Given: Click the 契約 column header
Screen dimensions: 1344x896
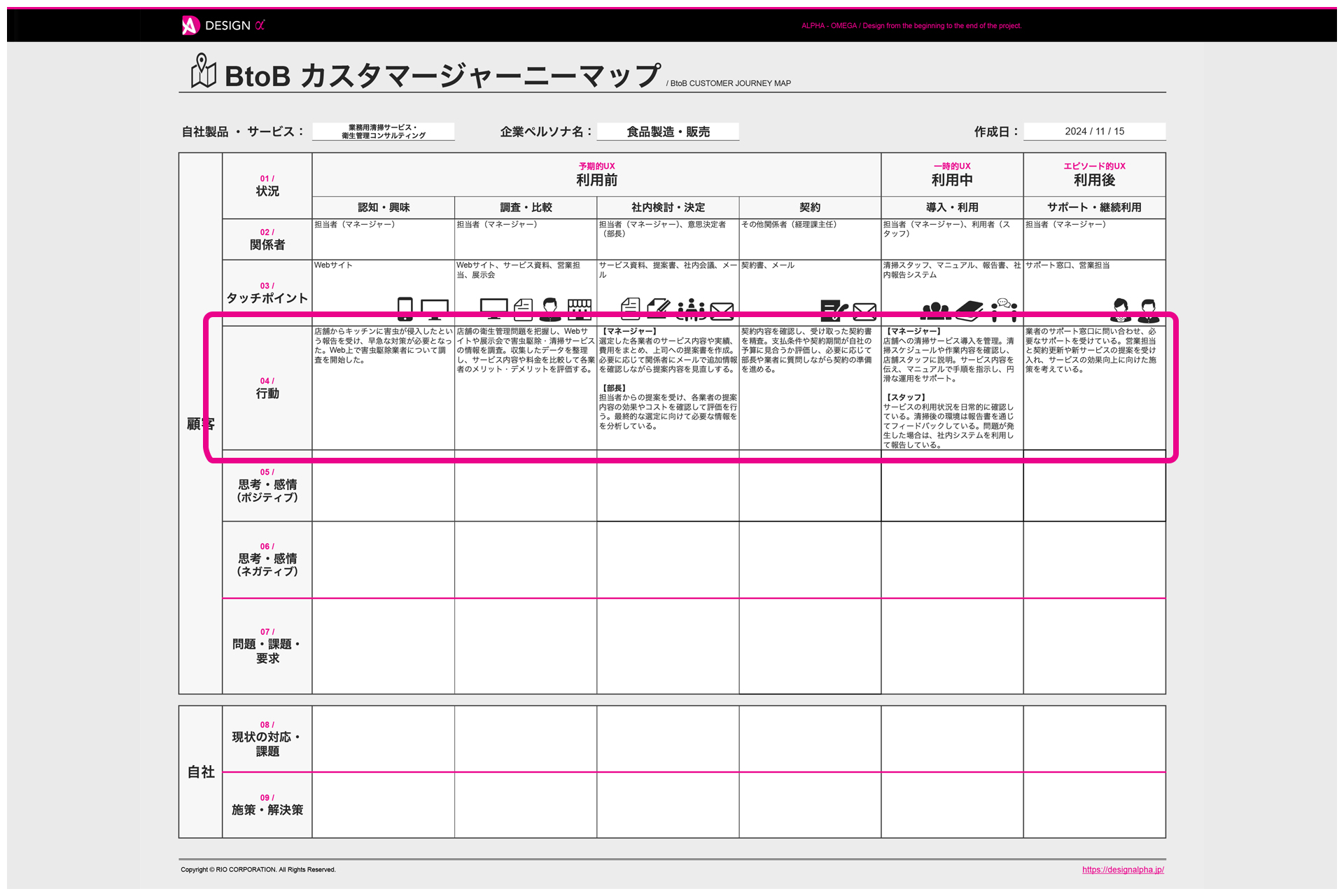Looking at the screenshot, I should click(x=810, y=207).
